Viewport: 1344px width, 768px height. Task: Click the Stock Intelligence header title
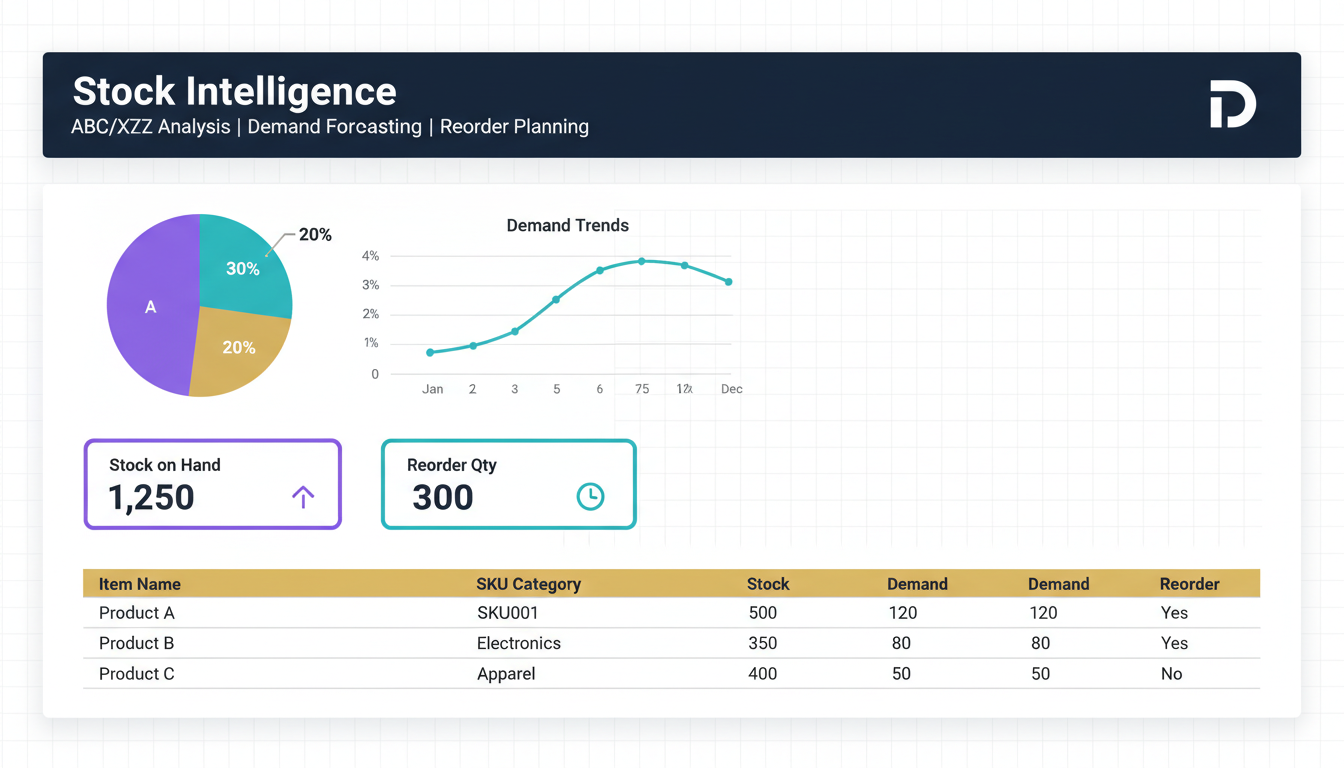(x=235, y=92)
